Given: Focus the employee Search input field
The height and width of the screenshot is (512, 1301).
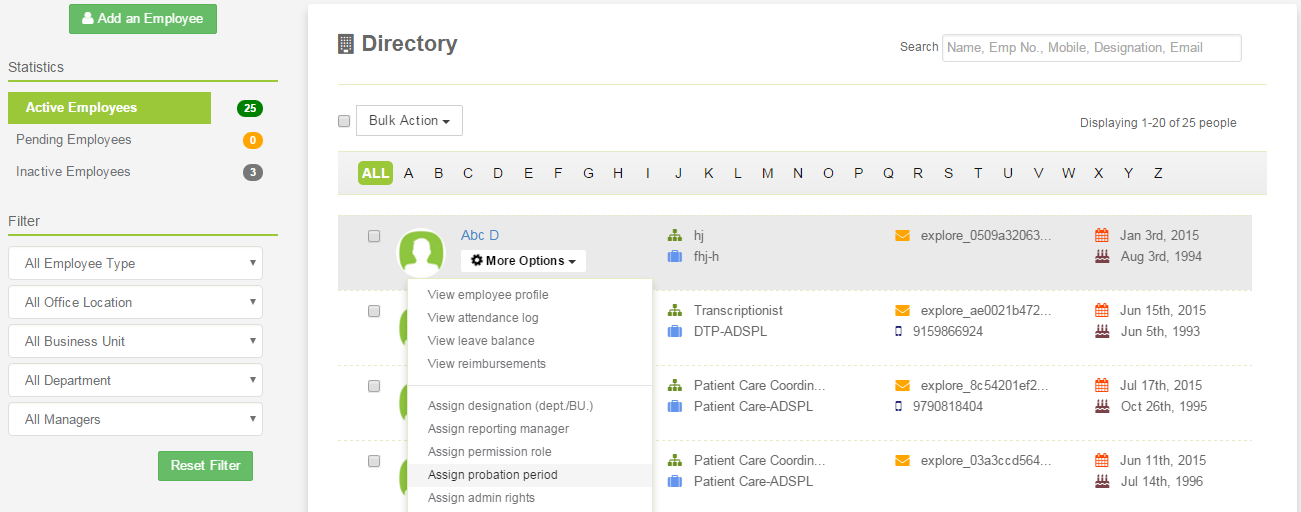Looking at the screenshot, I should [1092, 48].
